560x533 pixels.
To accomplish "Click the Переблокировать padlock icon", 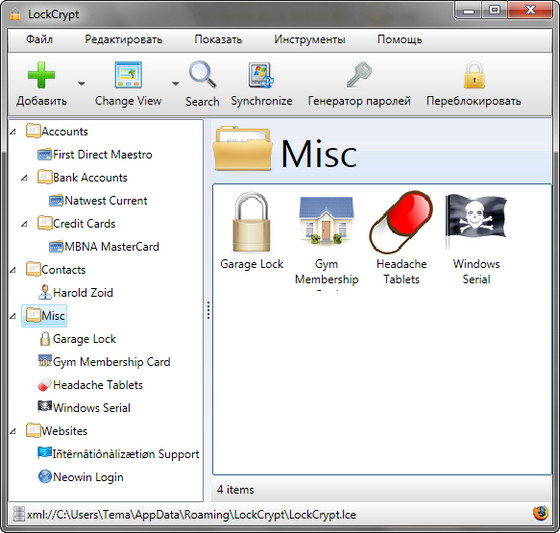I will [x=474, y=75].
